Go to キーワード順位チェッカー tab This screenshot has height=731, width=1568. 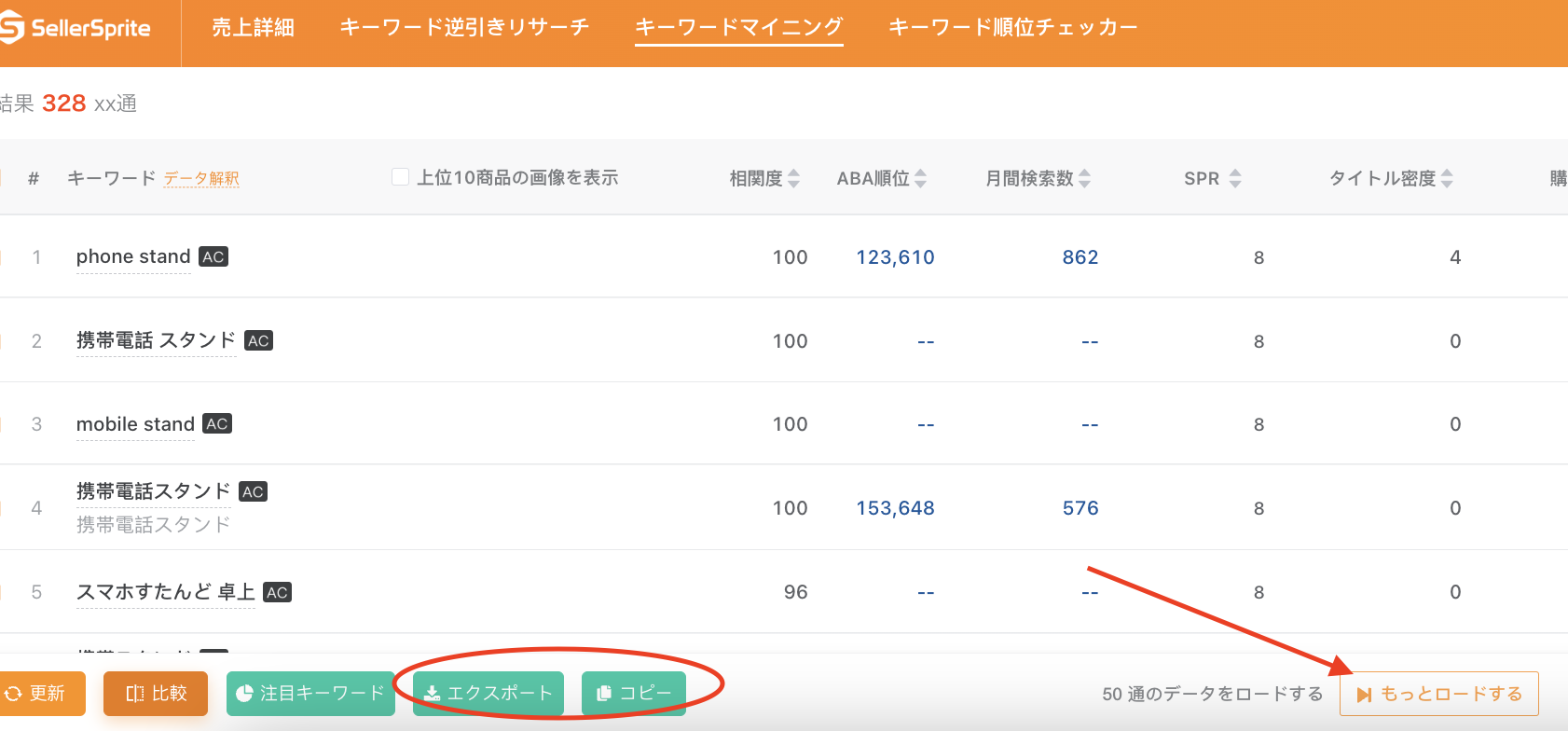(x=1013, y=28)
